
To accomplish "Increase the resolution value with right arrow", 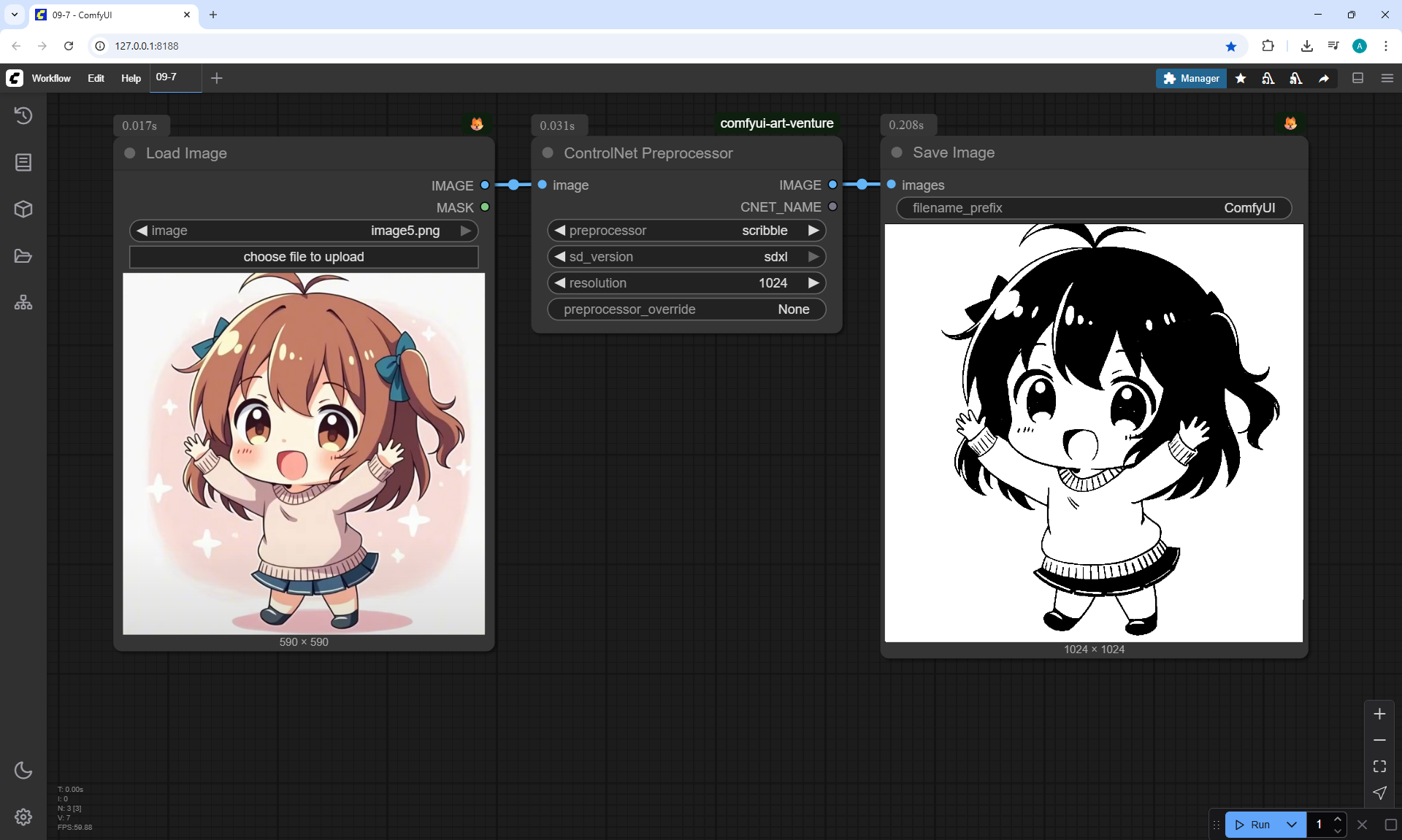I will pos(813,283).
